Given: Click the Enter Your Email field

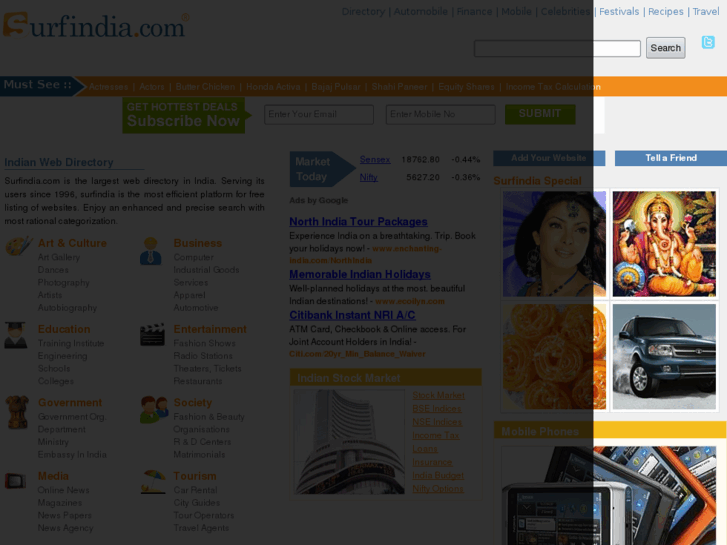Looking at the screenshot, I should 319,114.
